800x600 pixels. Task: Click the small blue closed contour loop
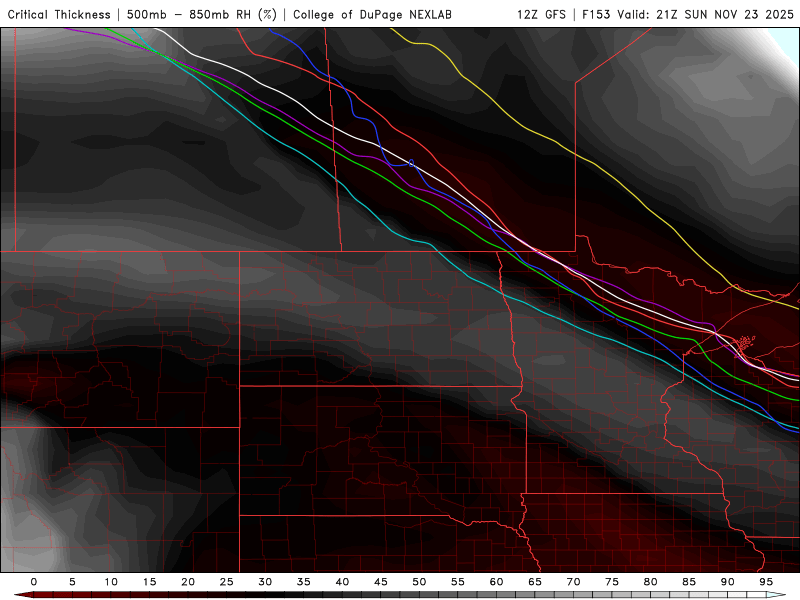[411, 163]
